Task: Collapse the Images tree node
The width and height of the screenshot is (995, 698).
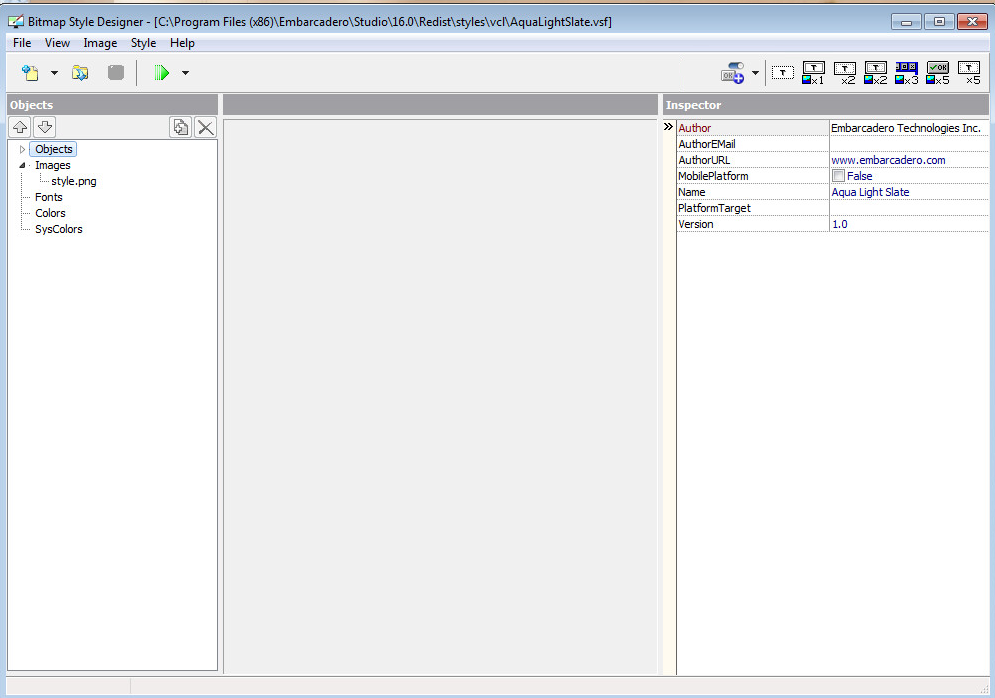Action: coord(22,166)
